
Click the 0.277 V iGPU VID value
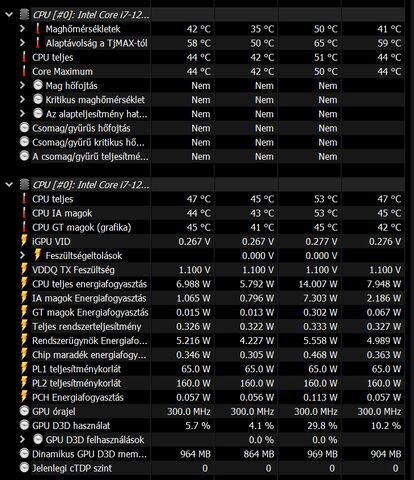pyautogui.click(x=321, y=242)
